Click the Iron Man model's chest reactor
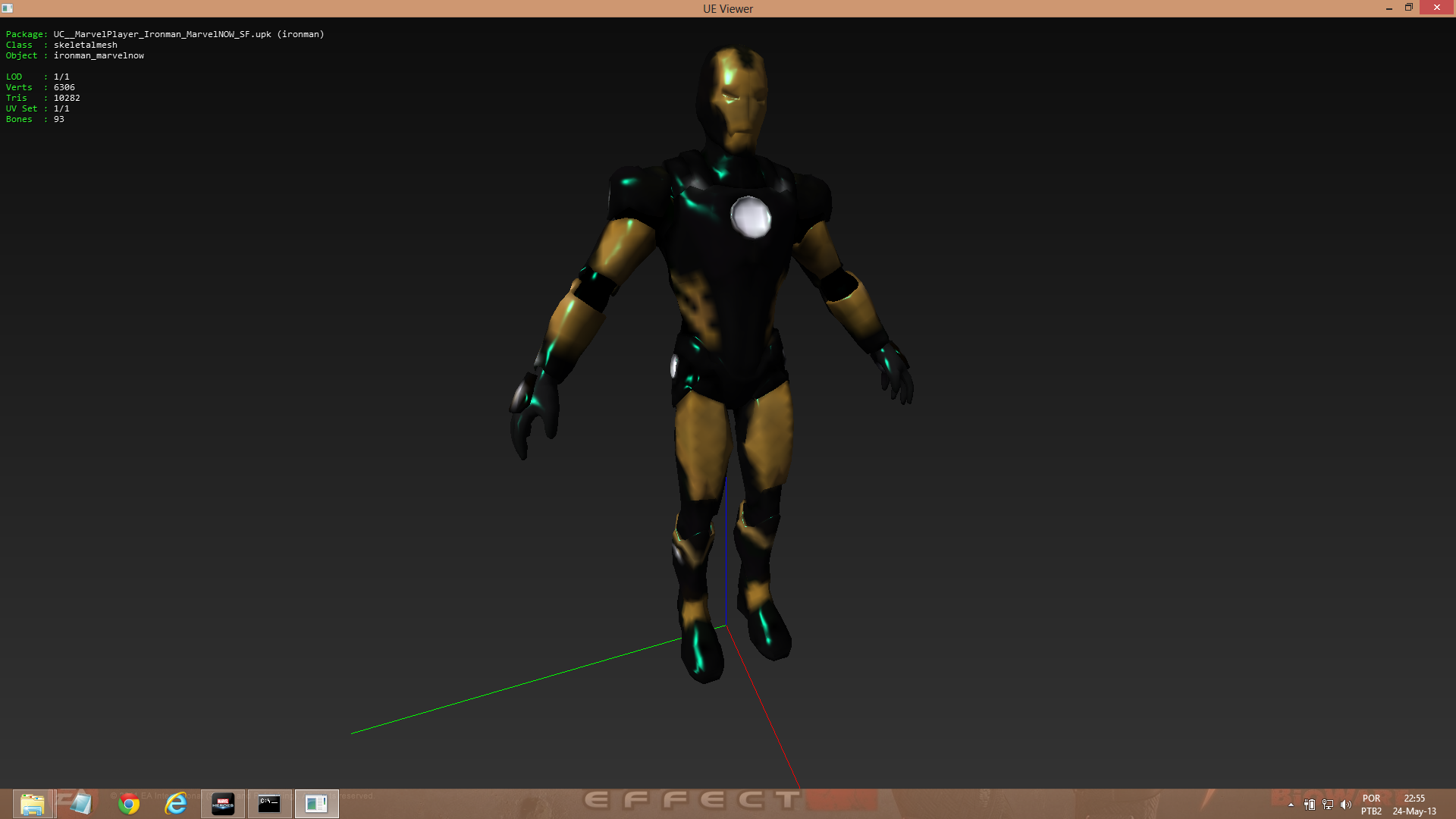Screen dimensions: 1456x819 751,217
